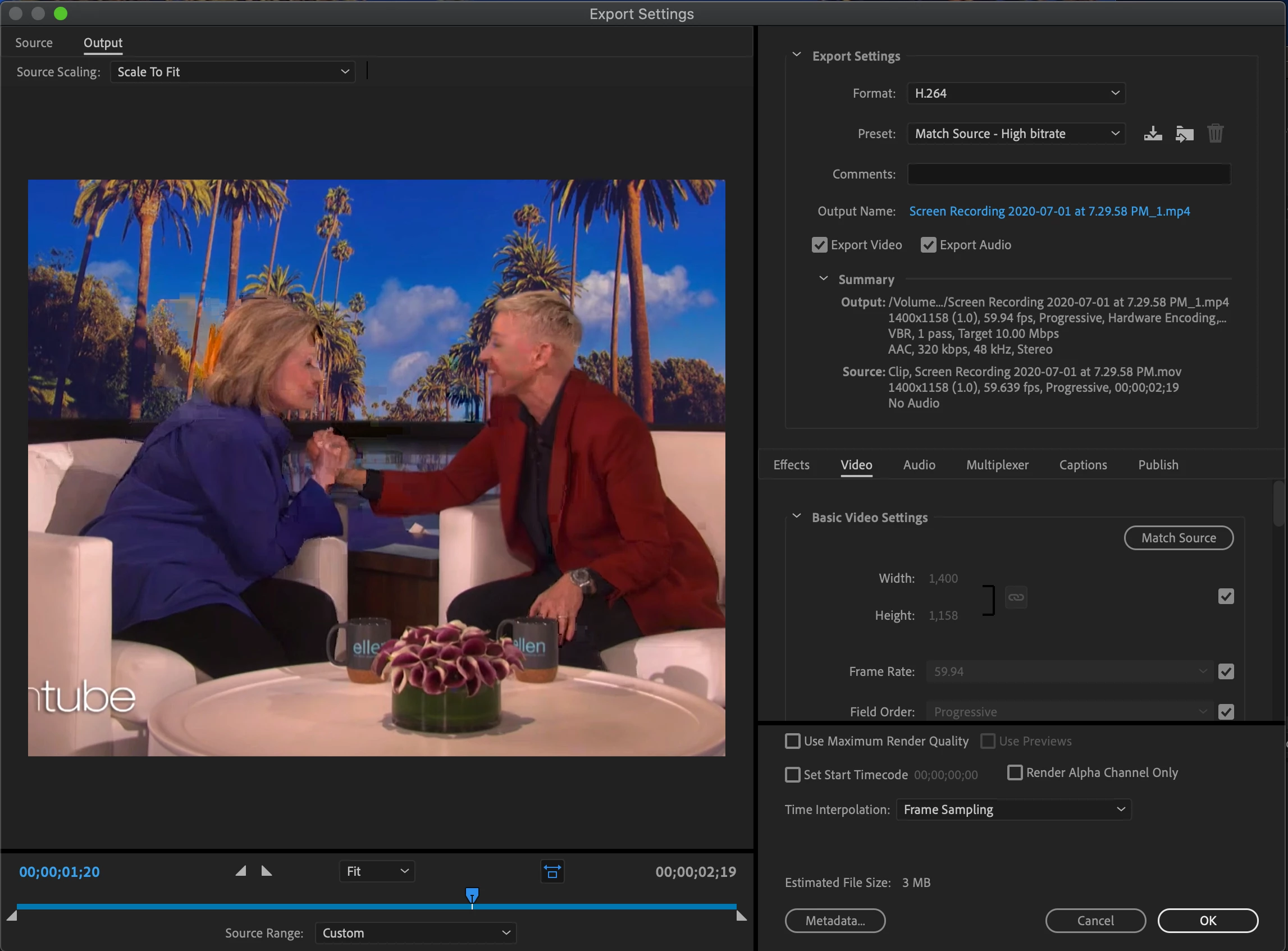Switch to the Source tab
Screen dimensions: 1288x951
33,43
